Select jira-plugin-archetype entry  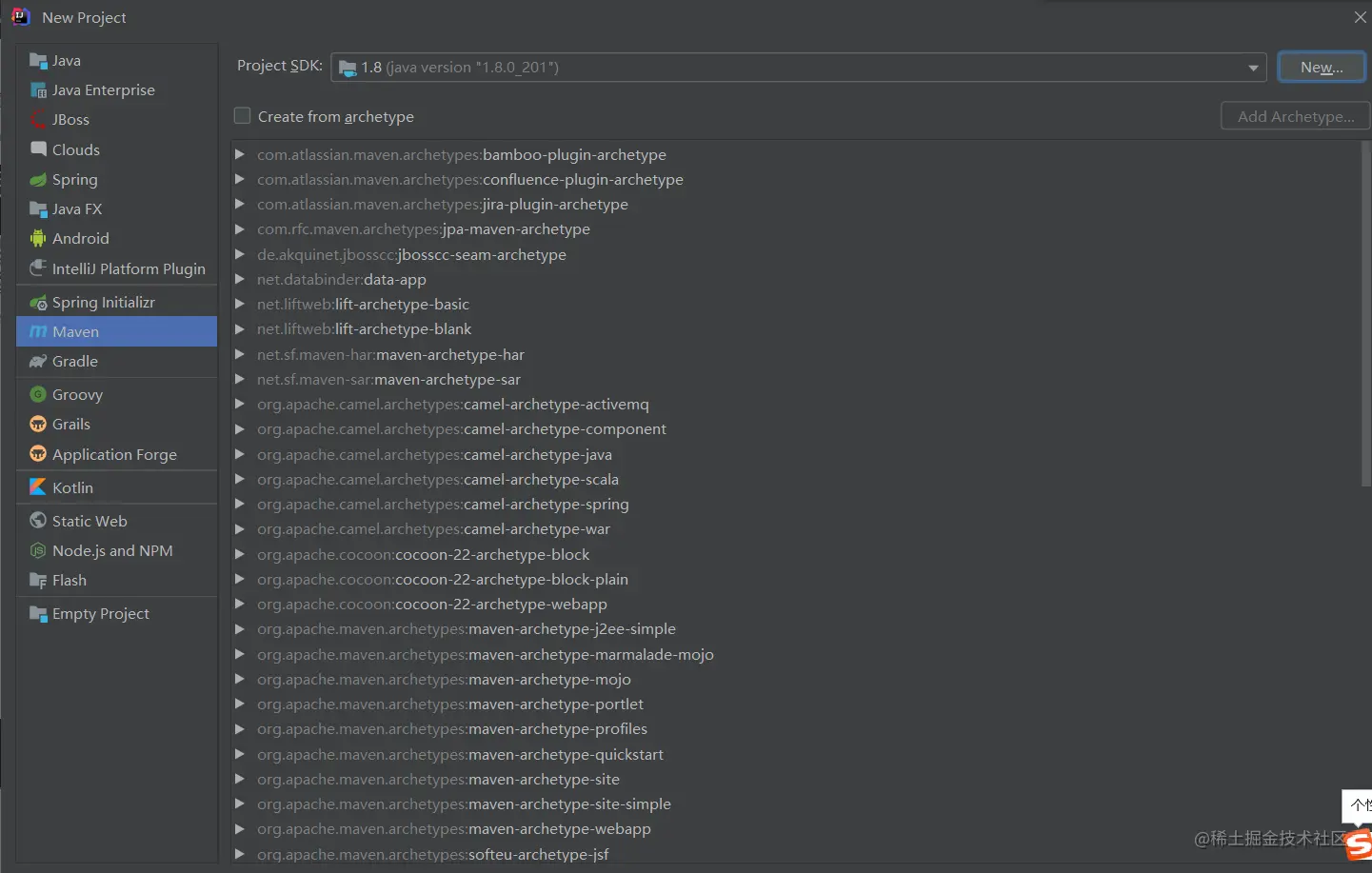click(443, 205)
